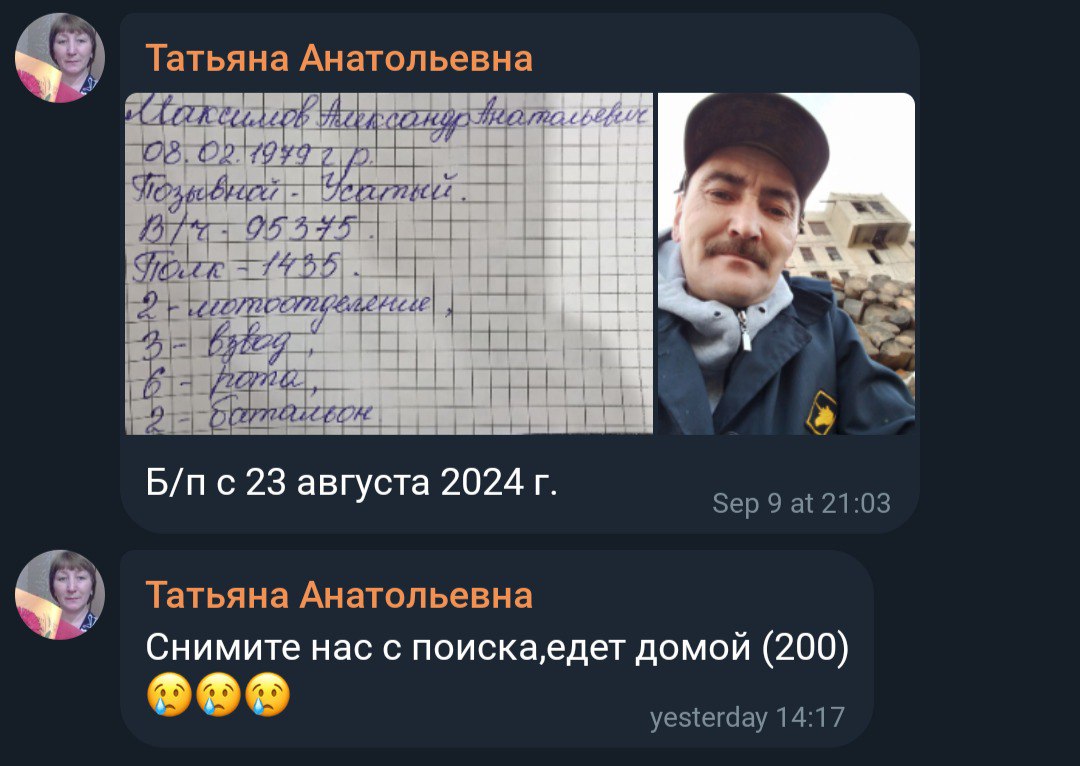Tap the '(200)' text in the second message
1080x766 pixels.
(805, 648)
